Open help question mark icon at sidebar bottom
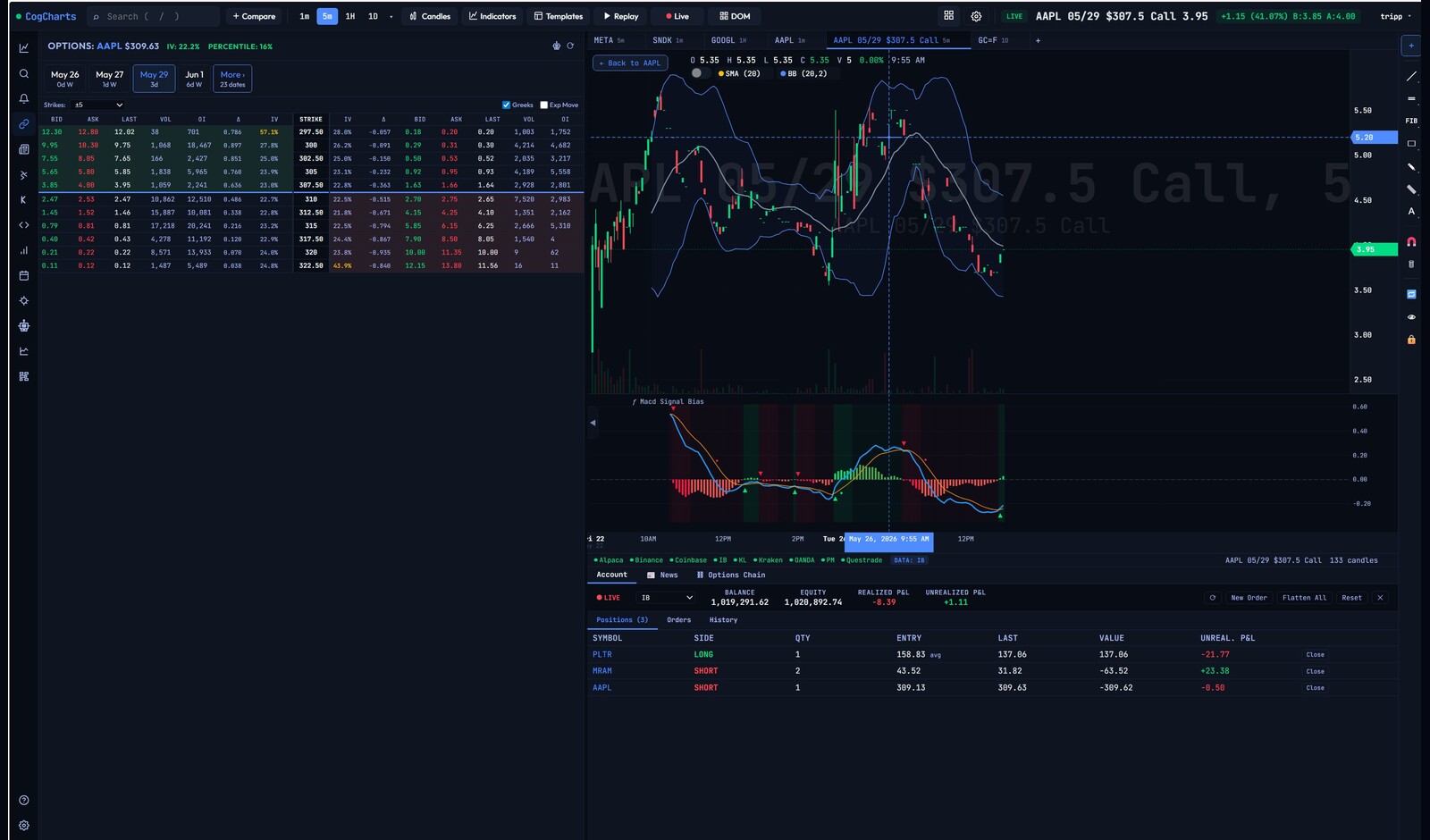 tap(23, 800)
